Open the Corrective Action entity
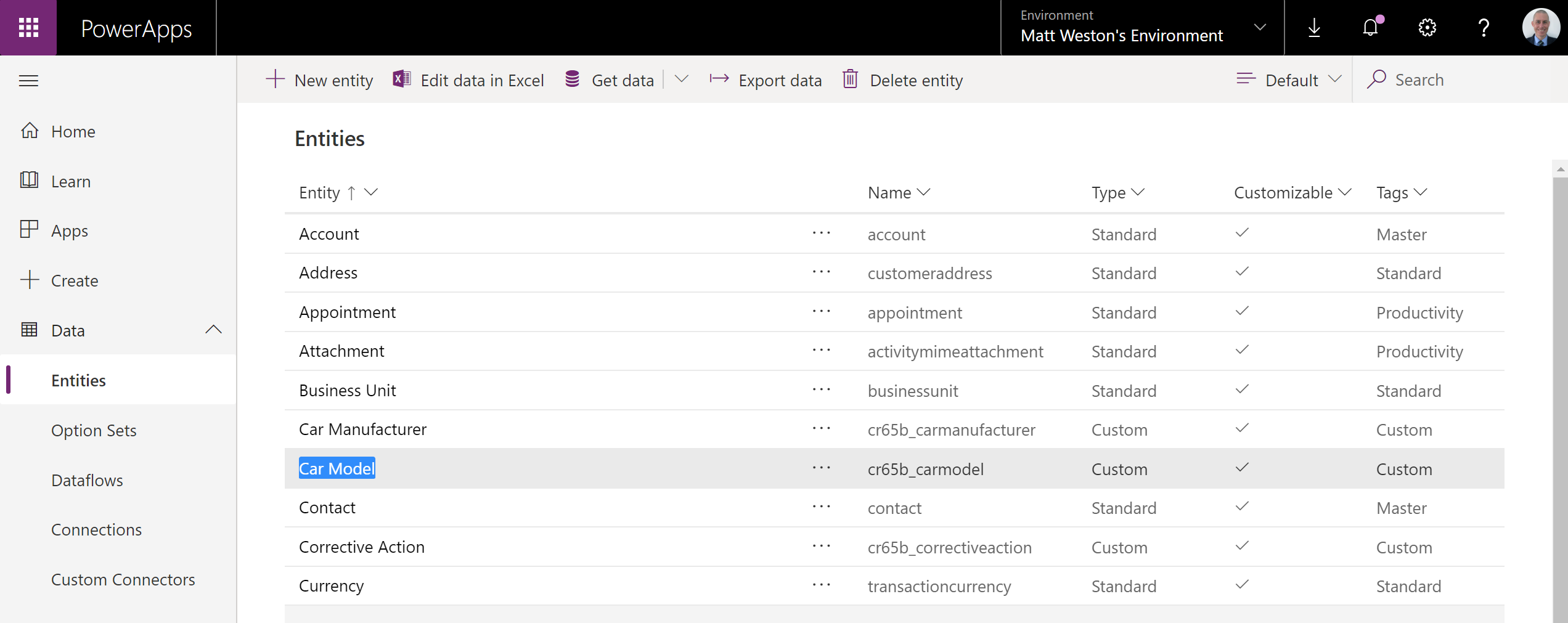The height and width of the screenshot is (623, 1568). 361,547
